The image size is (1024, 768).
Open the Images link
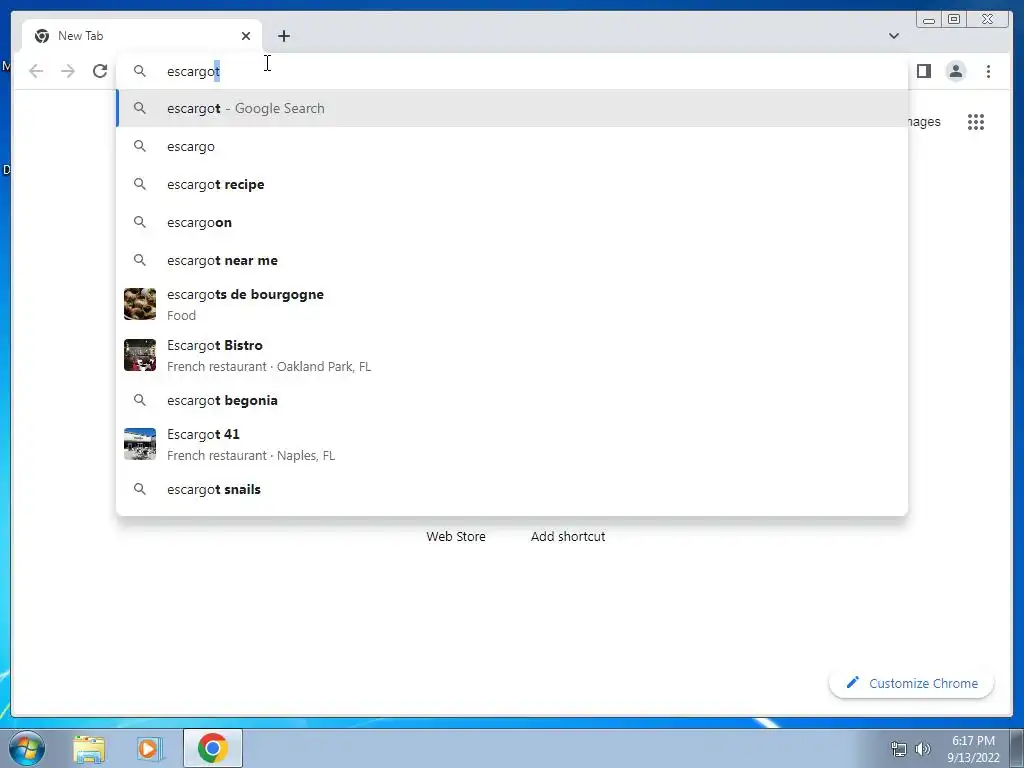[924, 122]
